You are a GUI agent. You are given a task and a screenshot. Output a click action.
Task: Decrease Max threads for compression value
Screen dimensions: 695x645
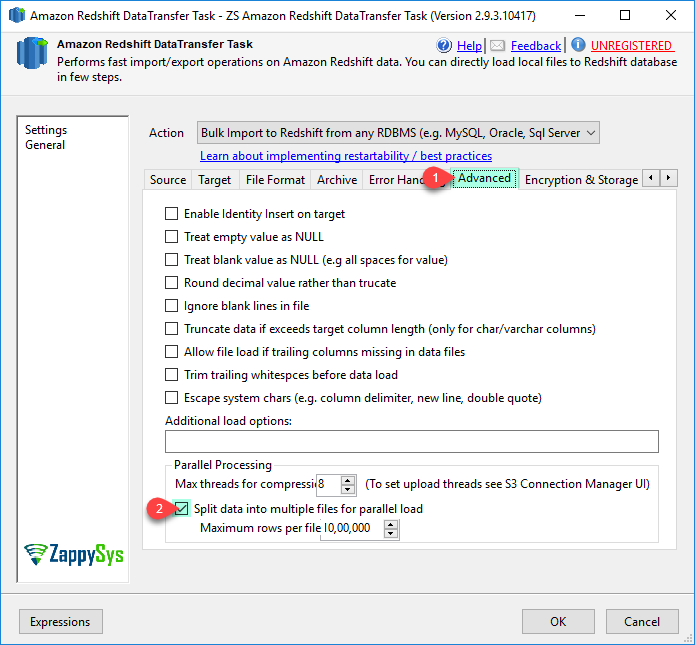(x=348, y=489)
